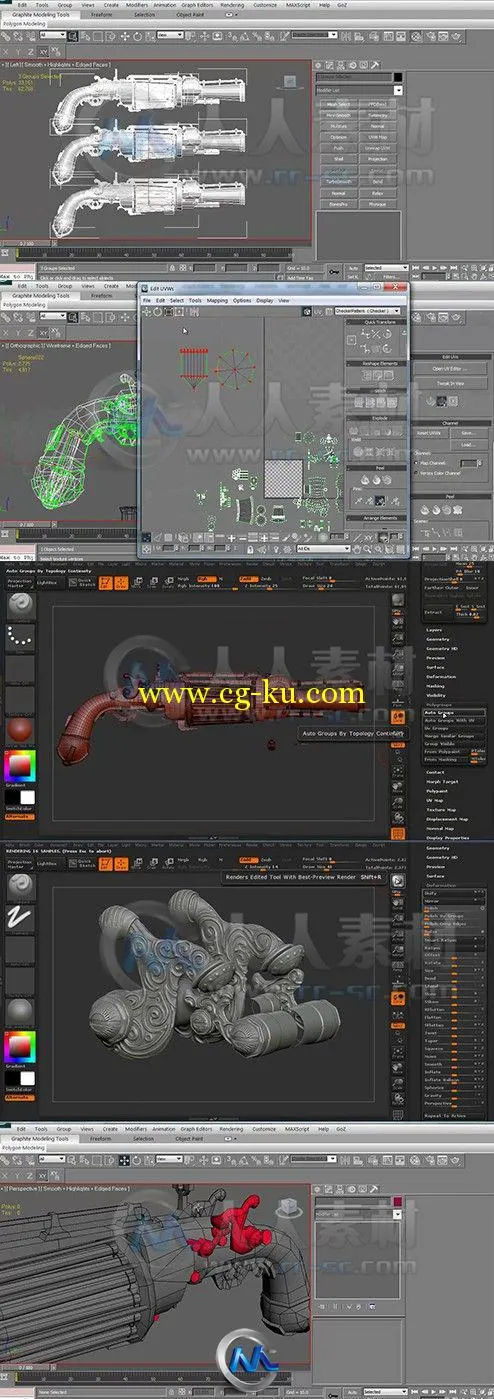Open the CheckerPattern texture dropdown
Viewport: 494px width, 1399px height.
tap(367, 311)
